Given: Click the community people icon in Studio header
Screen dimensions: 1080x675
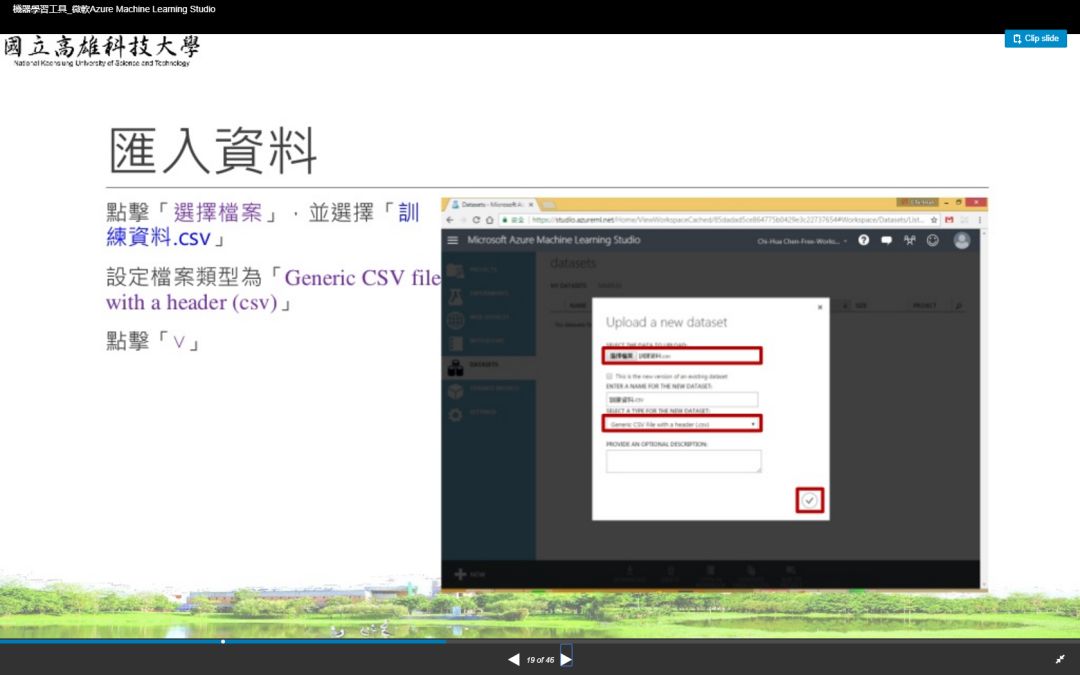Looking at the screenshot, I should (909, 240).
